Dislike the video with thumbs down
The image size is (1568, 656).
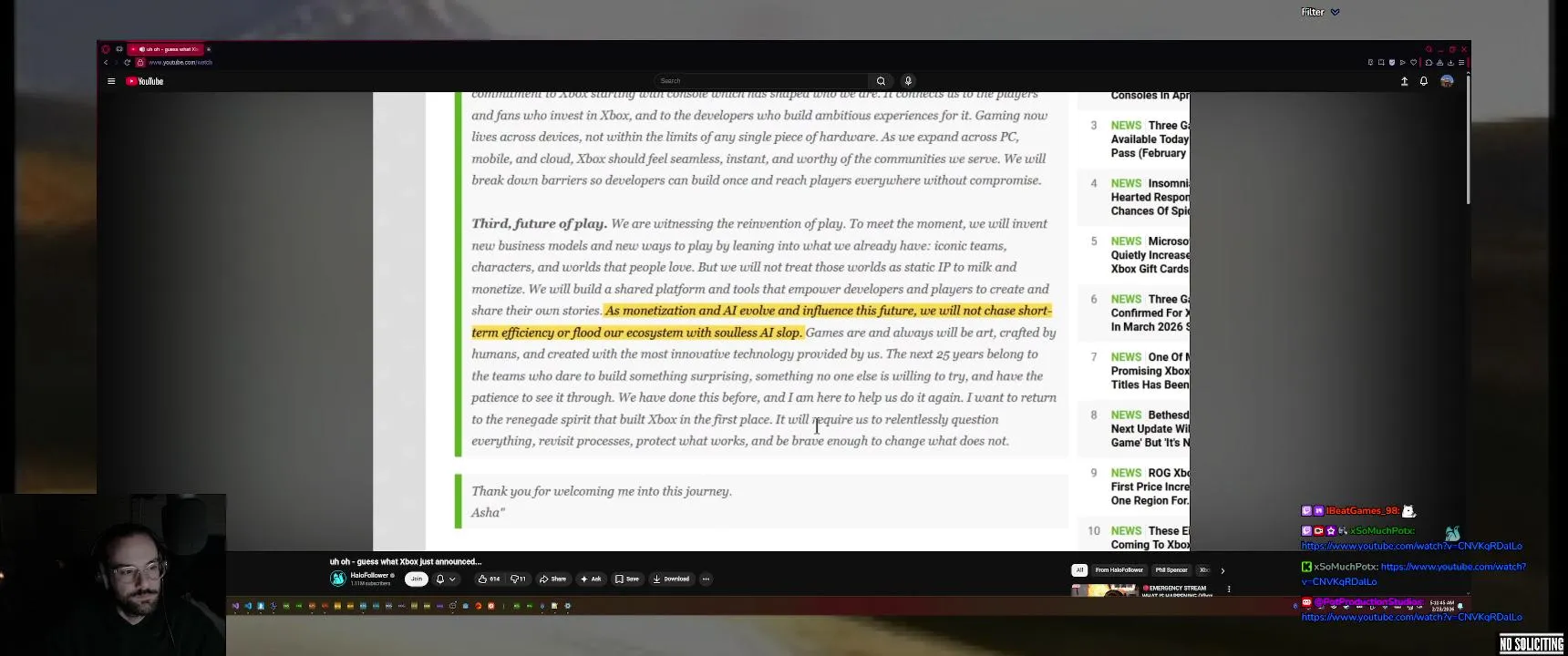pyautogui.click(x=518, y=579)
